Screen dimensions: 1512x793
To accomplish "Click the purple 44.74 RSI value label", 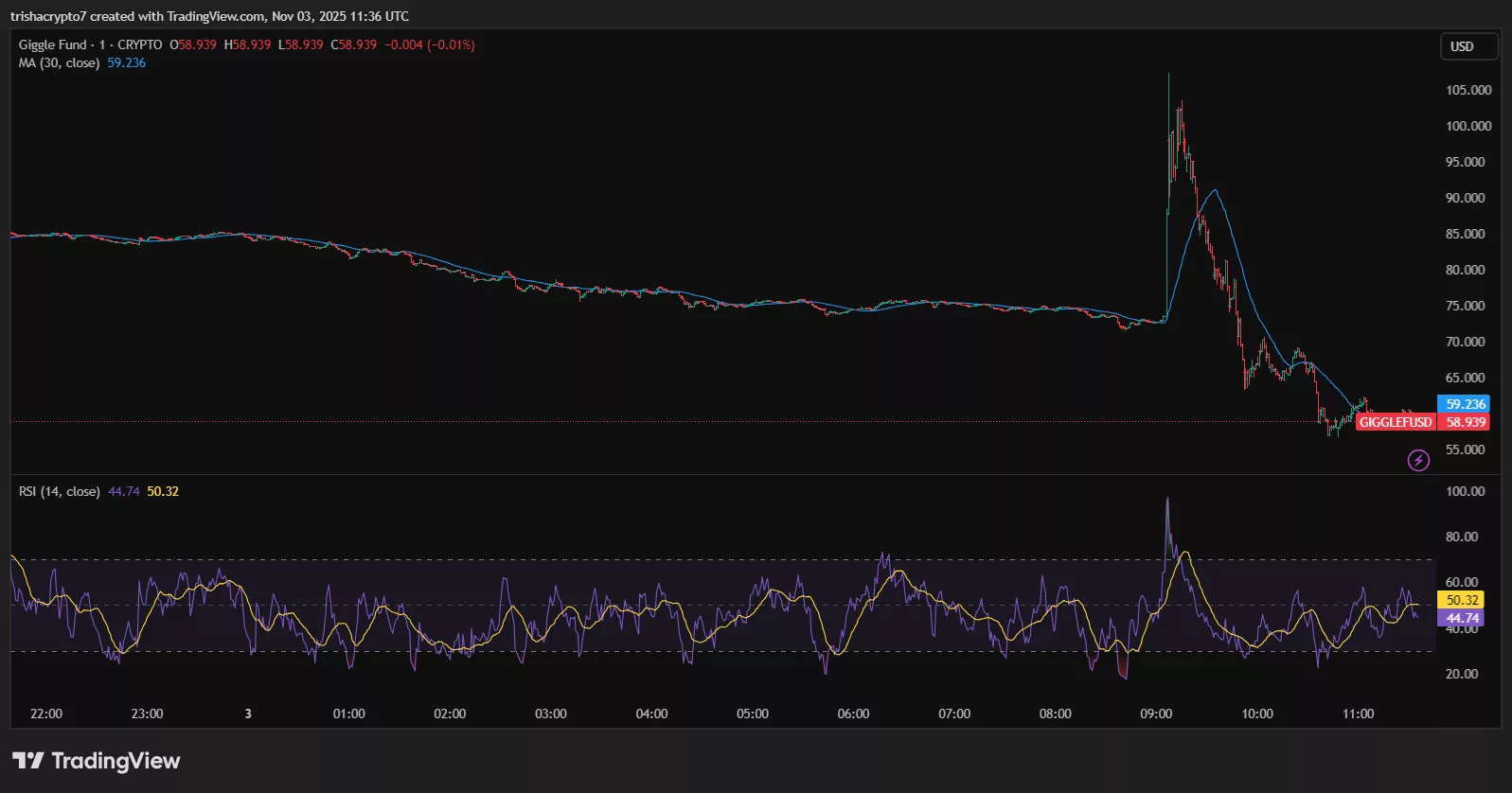I will [x=1461, y=618].
